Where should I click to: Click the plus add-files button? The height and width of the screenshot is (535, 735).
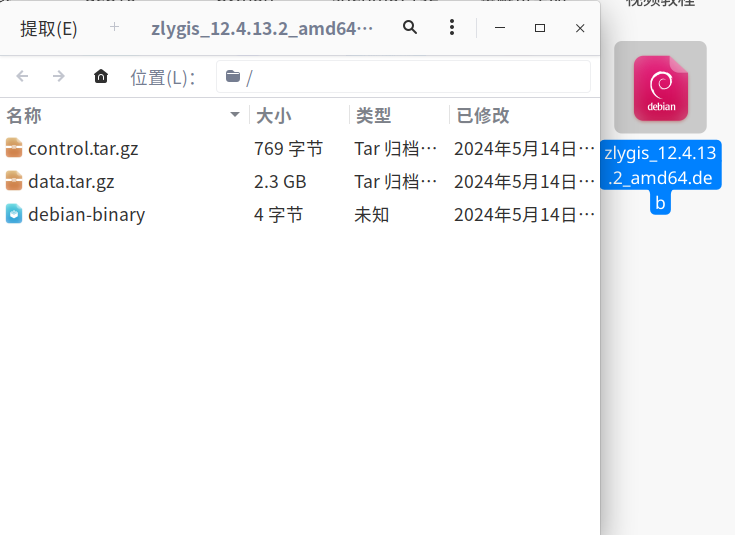(x=114, y=27)
